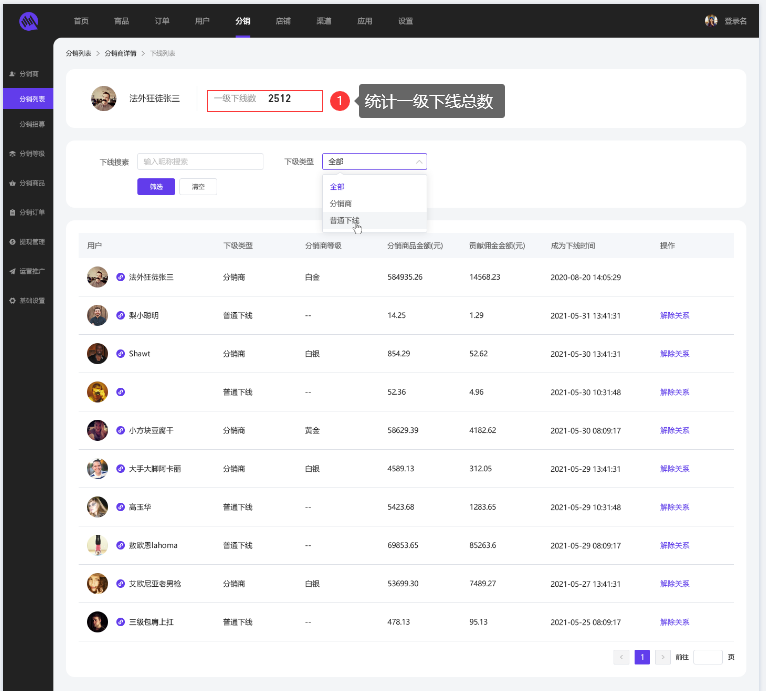The image size is (766, 691).
Task: Click the 分销商品 sidebar basket icon
Action: click(x=12, y=183)
